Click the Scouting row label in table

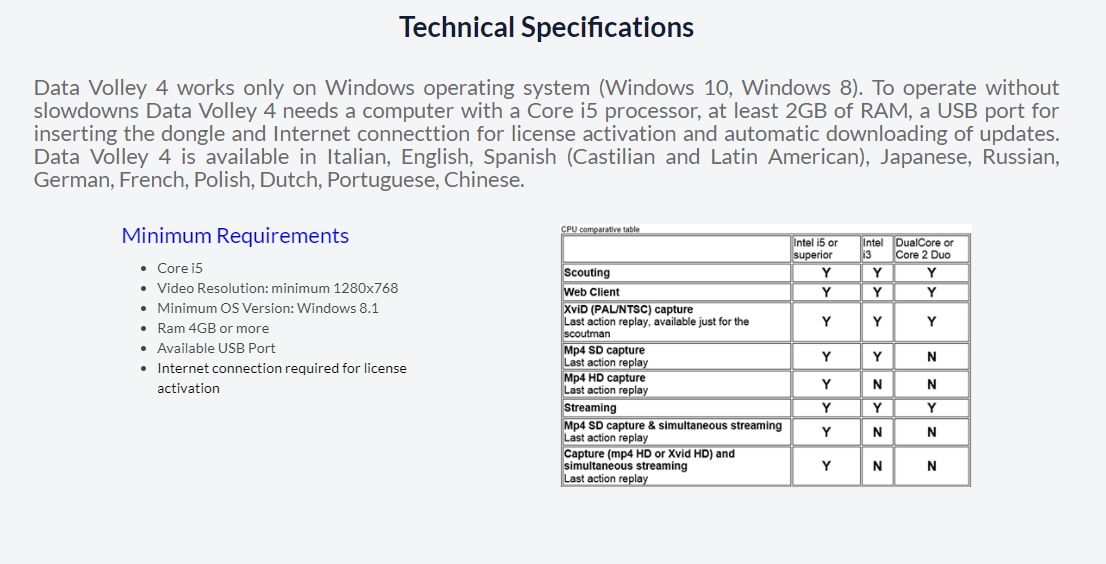[587, 273]
